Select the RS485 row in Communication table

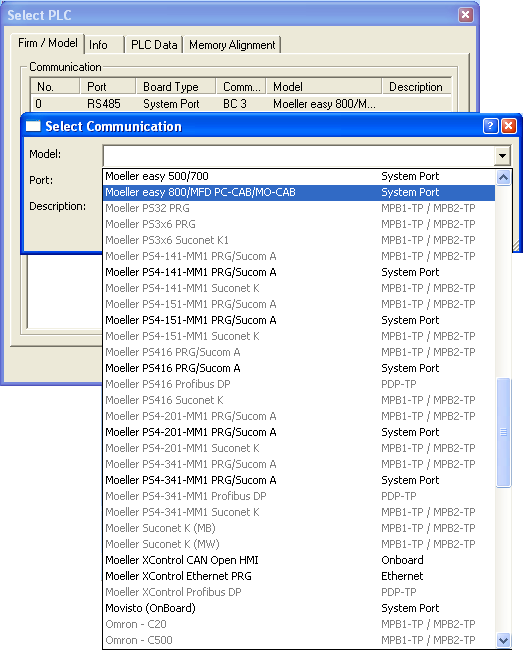(x=241, y=103)
